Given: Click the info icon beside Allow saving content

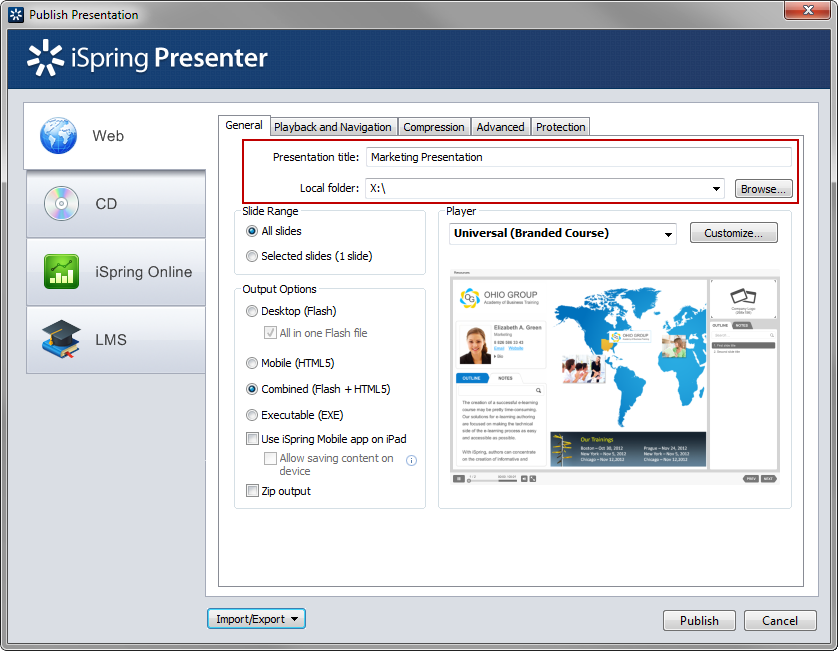Looking at the screenshot, I should coord(411,461).
